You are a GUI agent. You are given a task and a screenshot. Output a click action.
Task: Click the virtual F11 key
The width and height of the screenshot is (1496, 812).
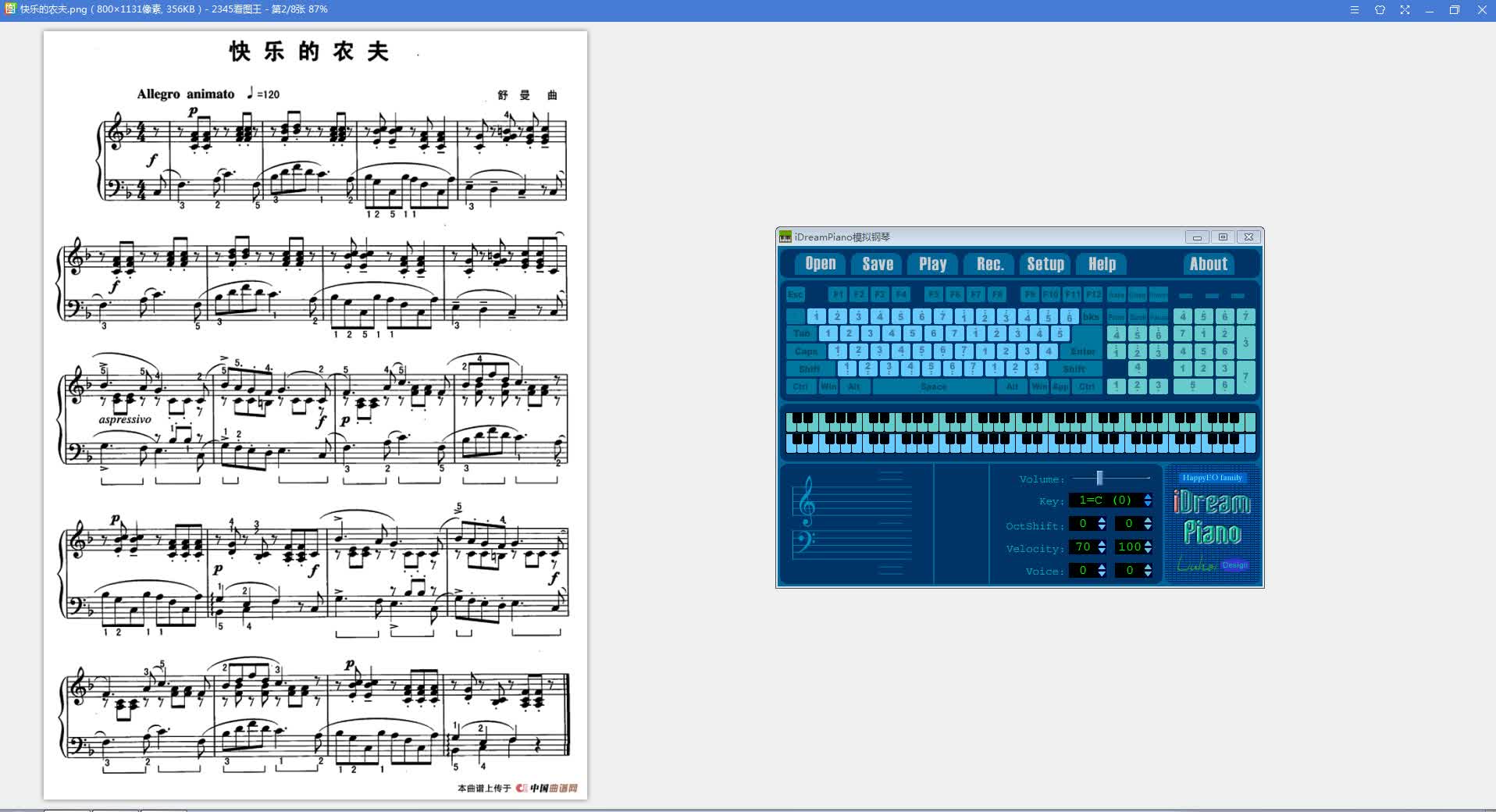coord(1072,294)
